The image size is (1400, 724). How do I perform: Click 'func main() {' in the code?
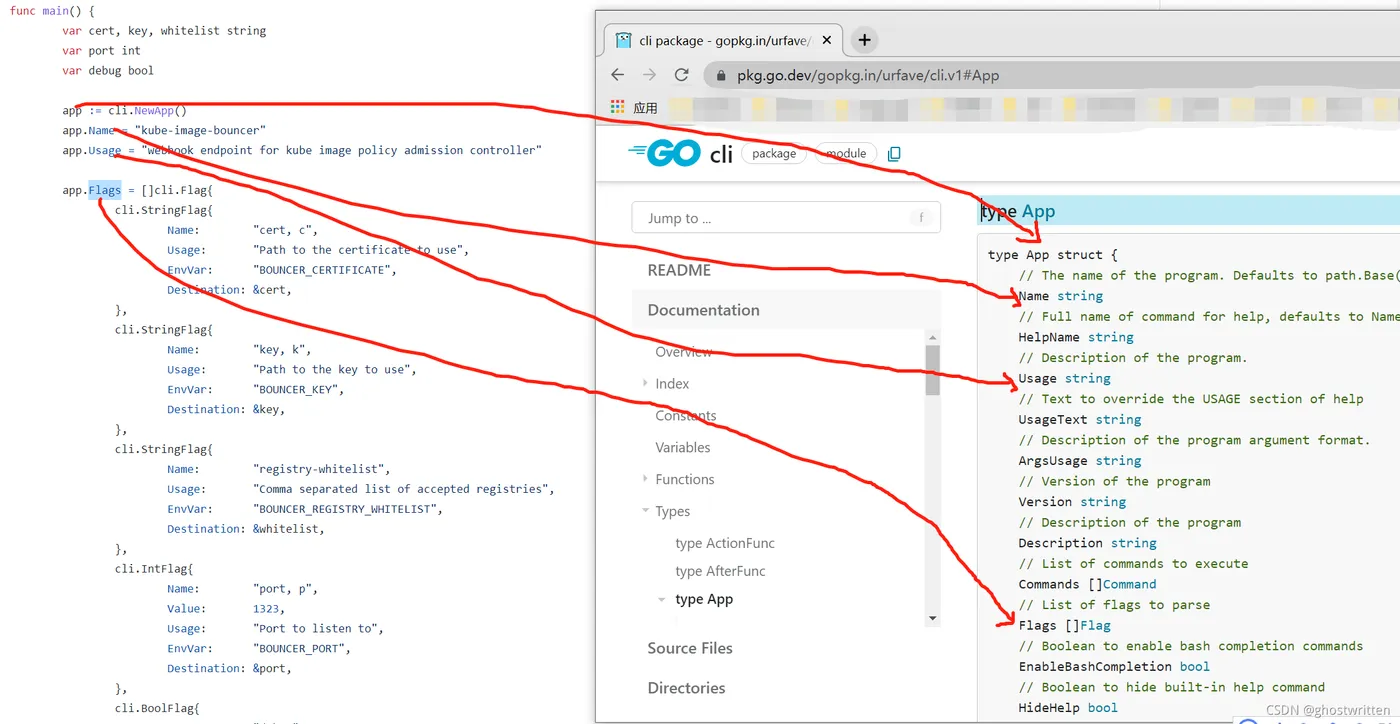pyautogui.click(x=52, y=11)
